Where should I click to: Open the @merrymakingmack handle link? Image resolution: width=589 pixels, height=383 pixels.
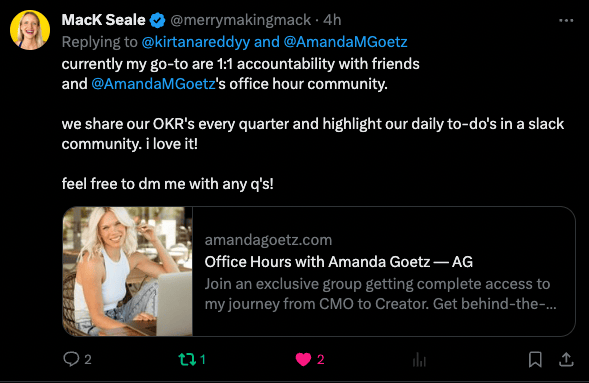pos(240,20)
